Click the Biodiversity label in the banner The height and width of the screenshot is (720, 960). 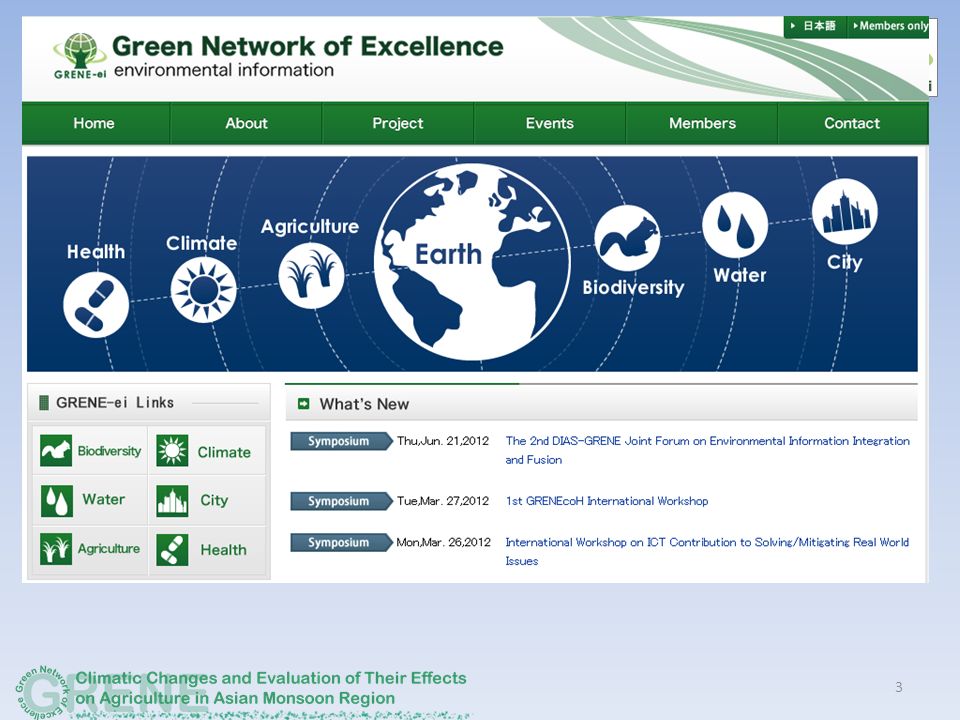tap(633, 287)
